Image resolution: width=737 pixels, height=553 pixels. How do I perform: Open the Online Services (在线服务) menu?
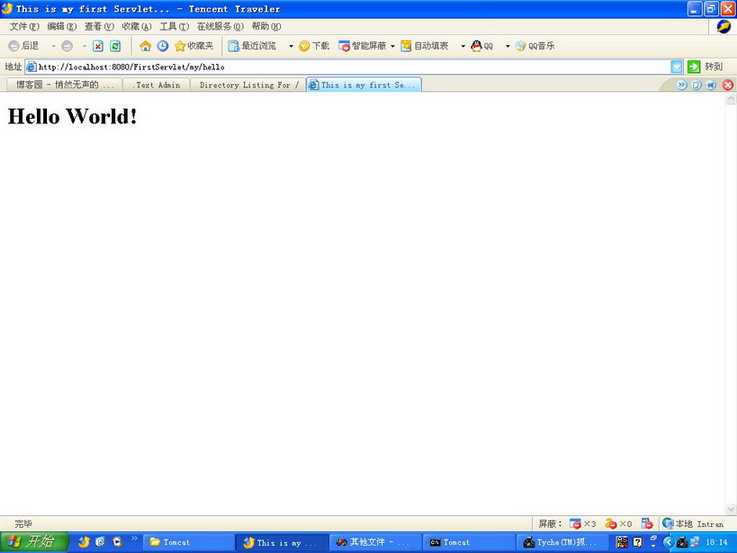click(x=220, y=26)
